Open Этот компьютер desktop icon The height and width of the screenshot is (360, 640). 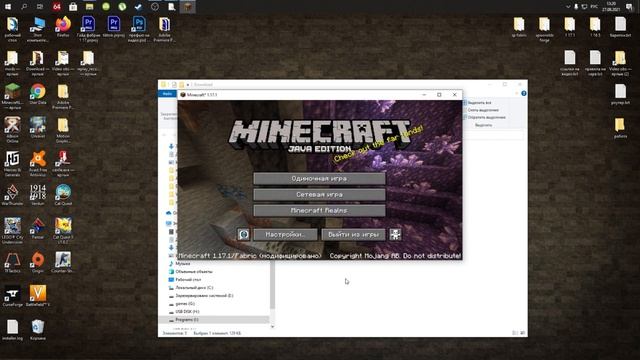coord(38,29)
